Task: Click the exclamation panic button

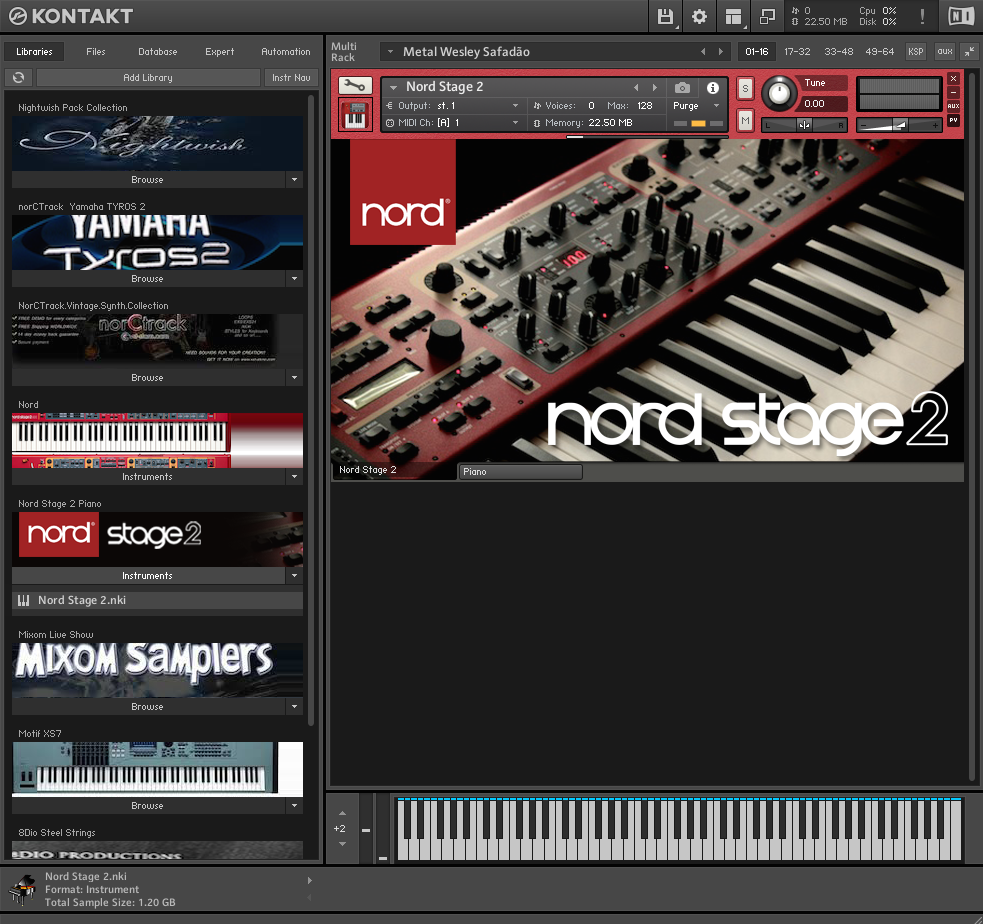Action: (922, 16)
